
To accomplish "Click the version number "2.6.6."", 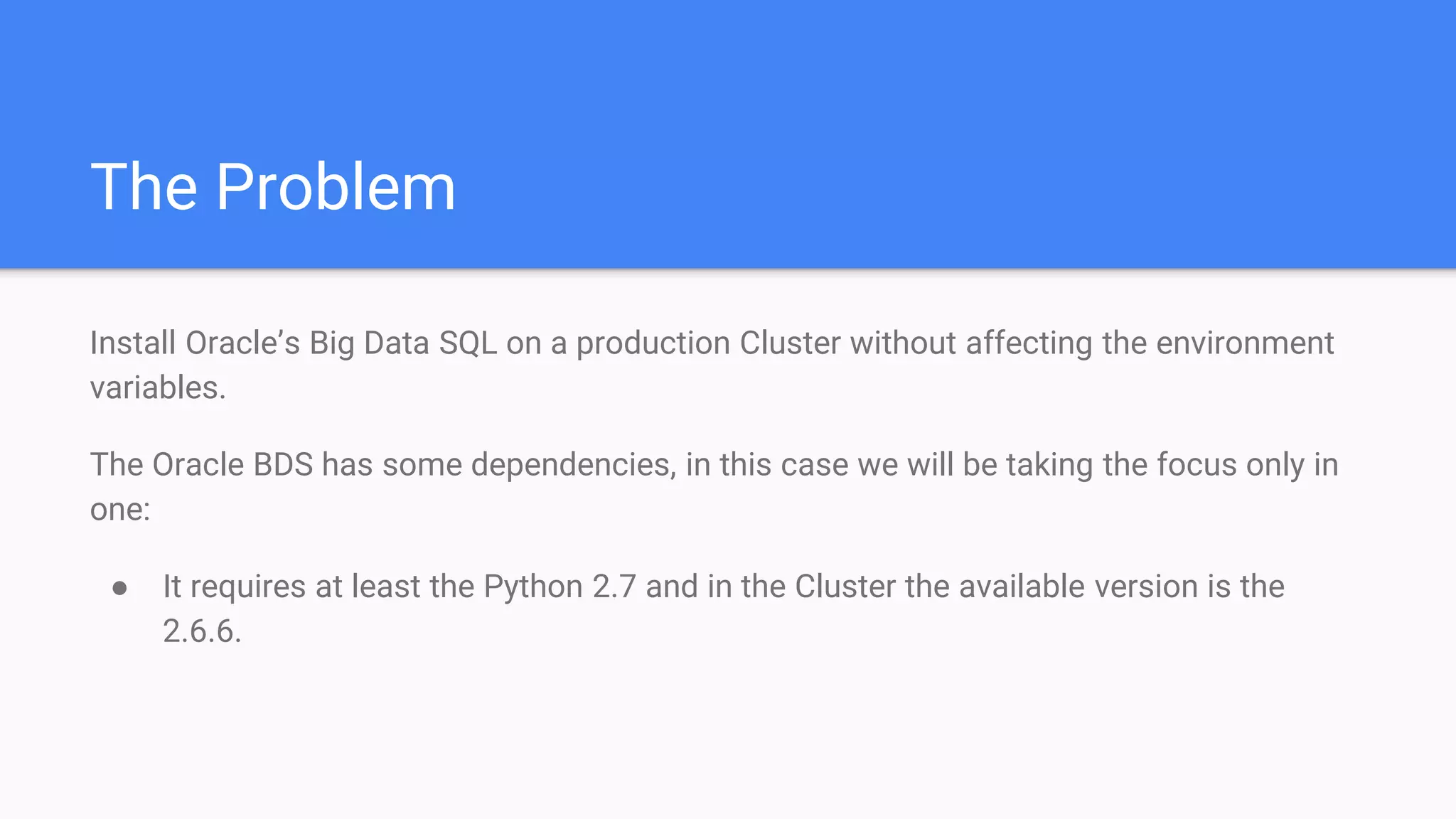I will (202, 631).
